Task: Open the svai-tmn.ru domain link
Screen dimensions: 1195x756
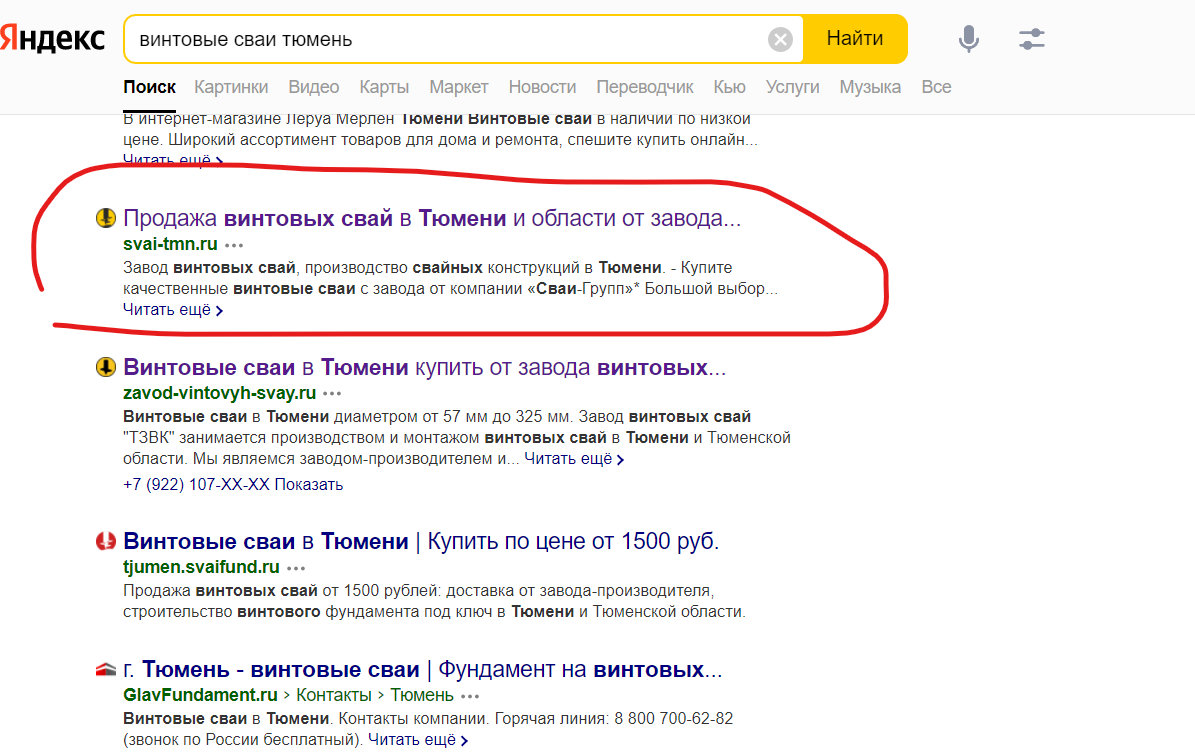Action: 170,244
